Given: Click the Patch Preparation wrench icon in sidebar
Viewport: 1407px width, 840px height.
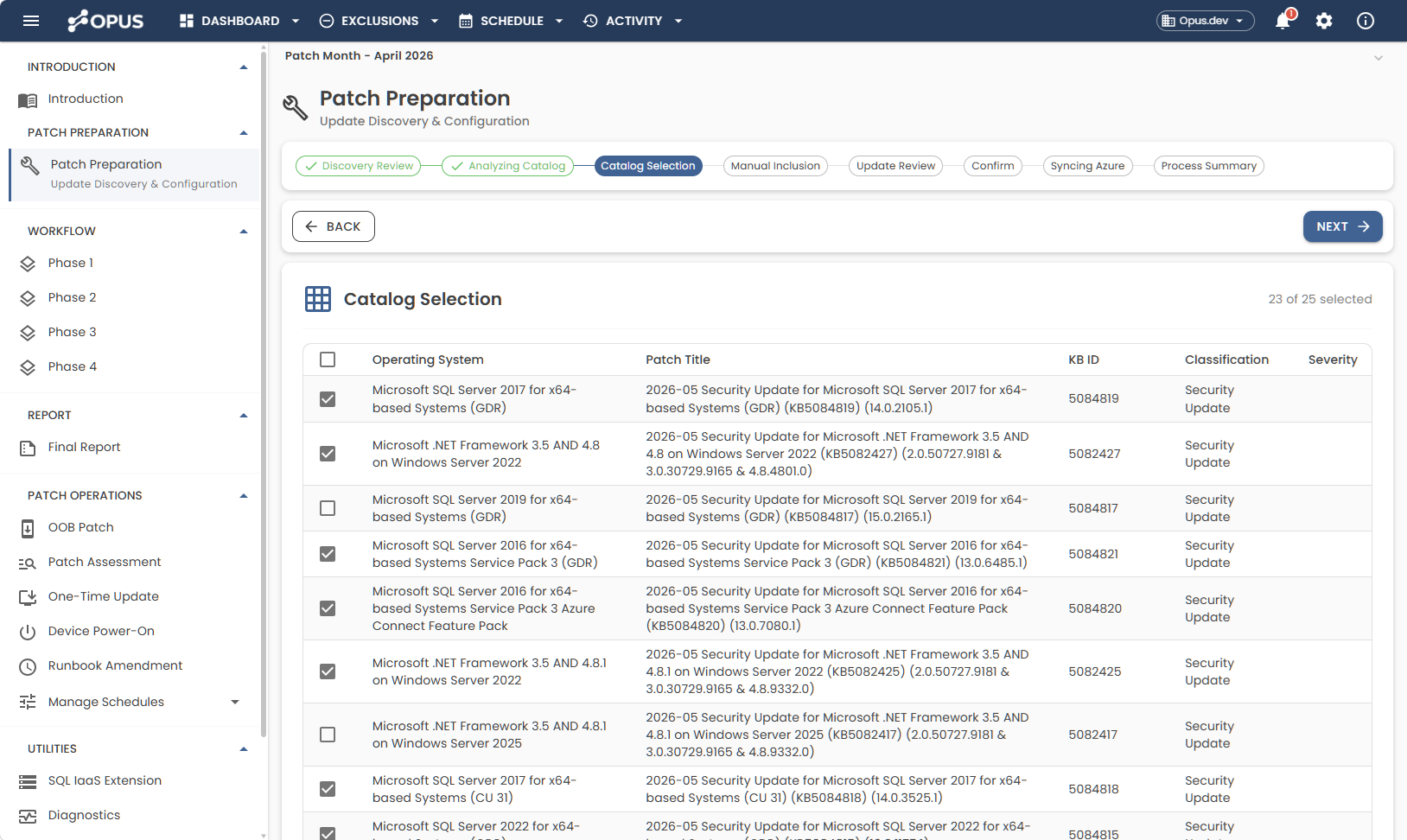Looking at the screenshot, I should pos(30,165).
